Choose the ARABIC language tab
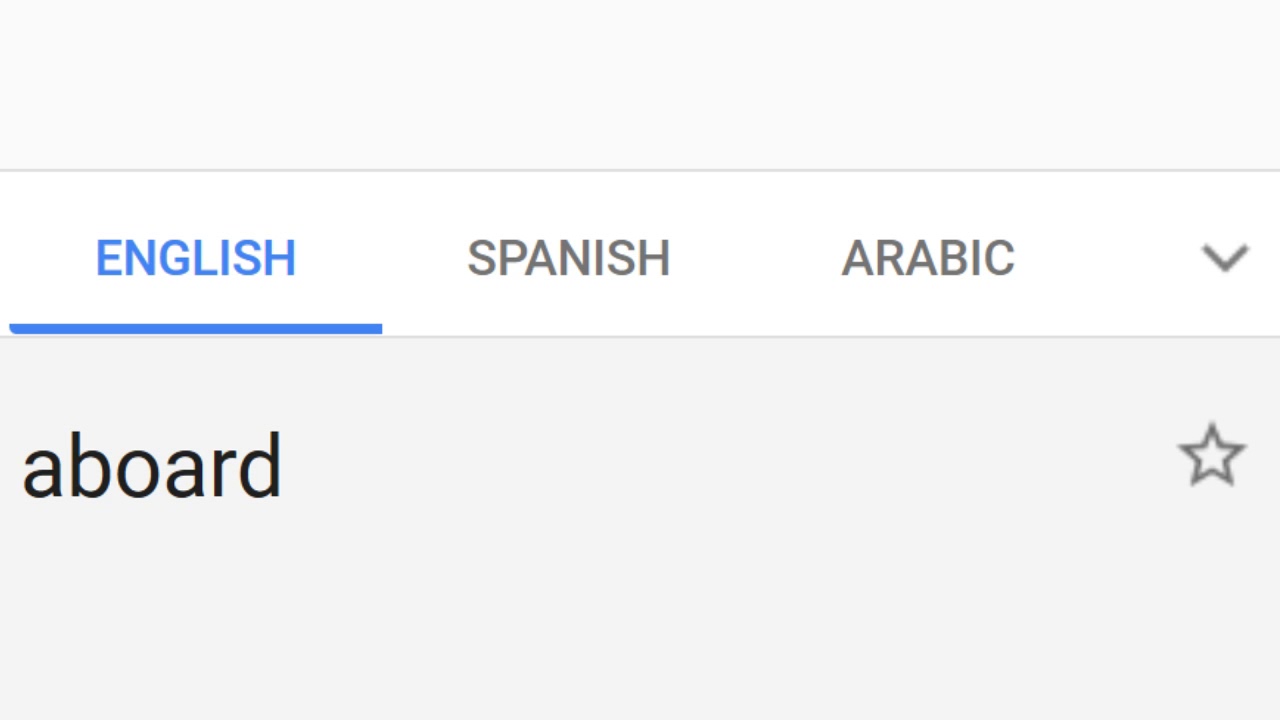 tap(928, 258)
